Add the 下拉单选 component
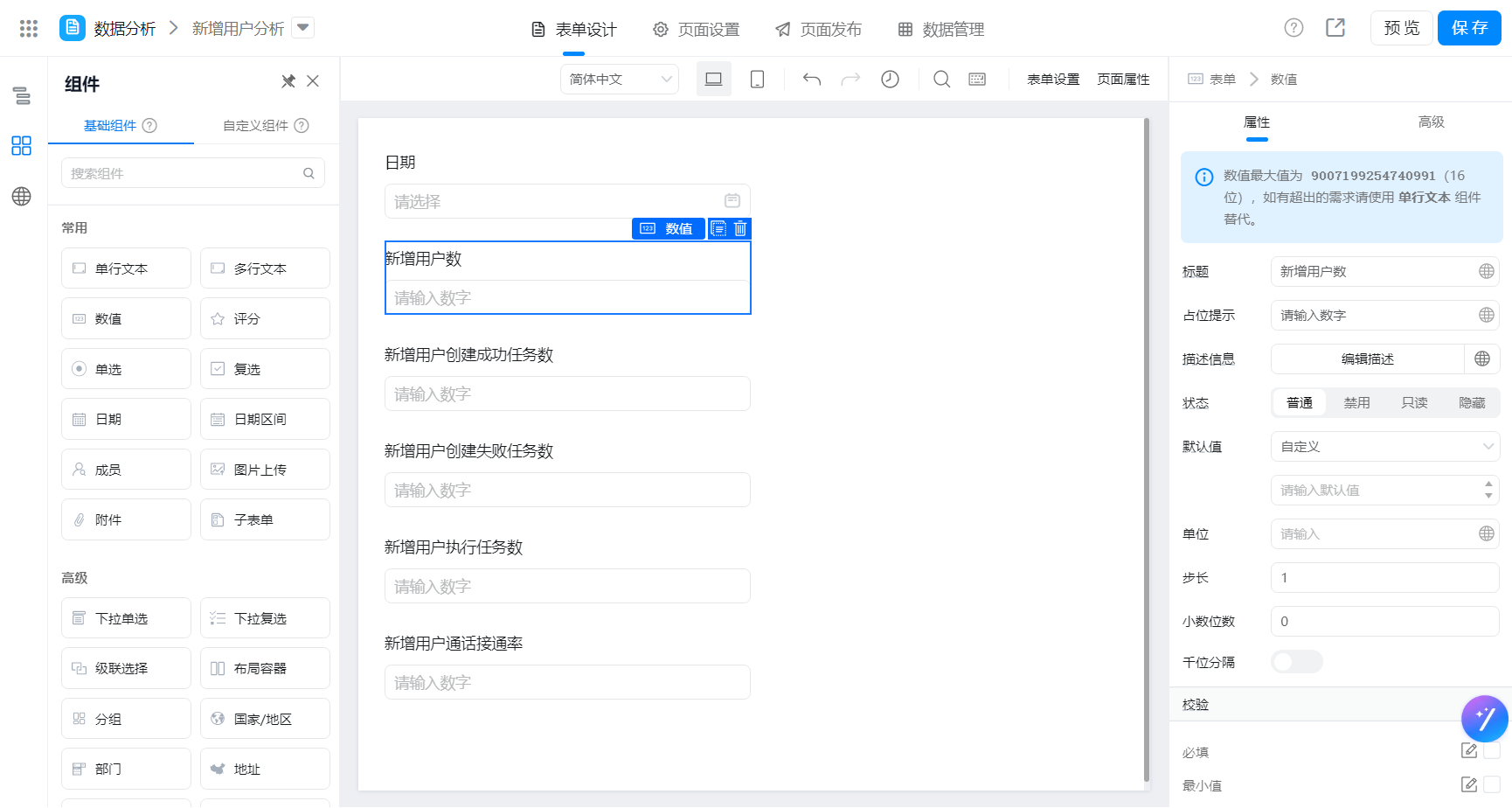Screen dimensions: 1512x808 (x=126, y=618)
